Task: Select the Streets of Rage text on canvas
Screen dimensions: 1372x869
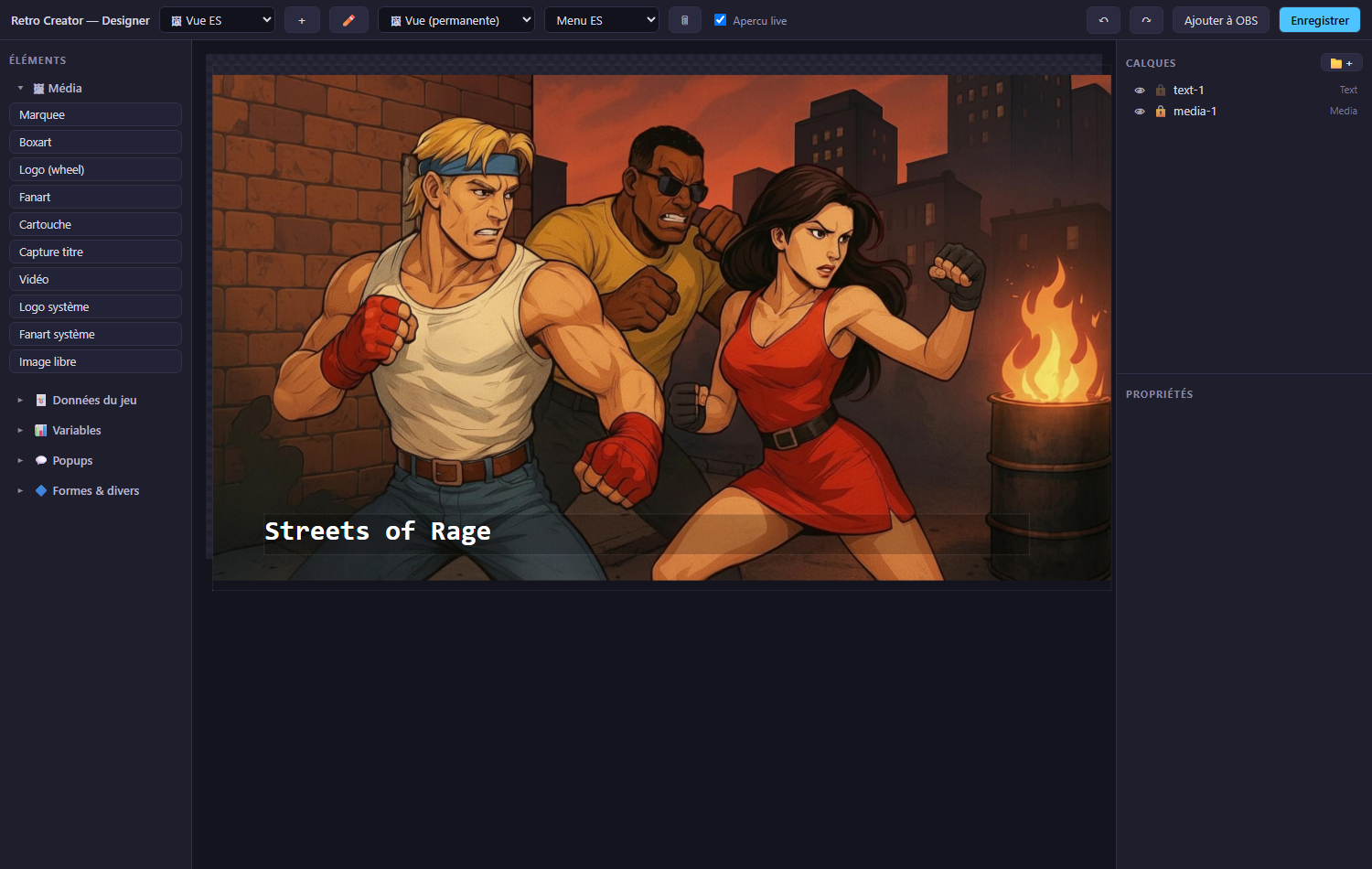Action: tap(378, 531)
